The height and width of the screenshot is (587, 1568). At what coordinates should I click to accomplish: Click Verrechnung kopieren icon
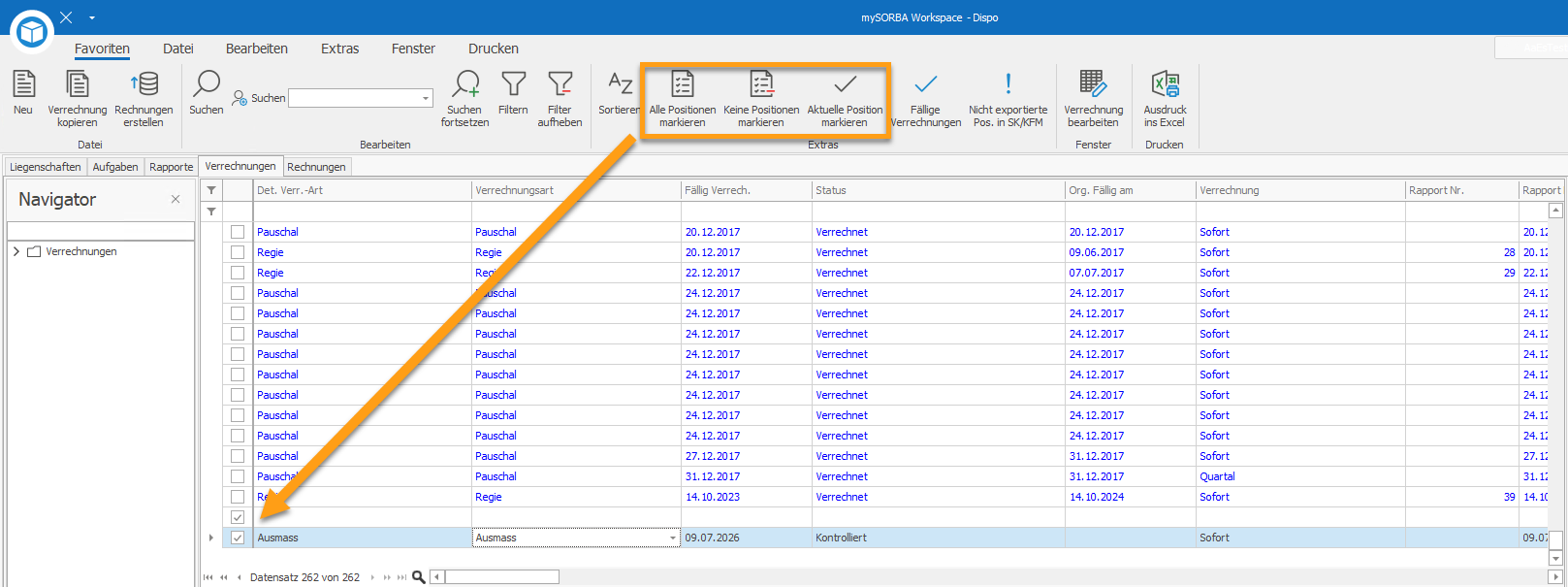click(77, 83)
